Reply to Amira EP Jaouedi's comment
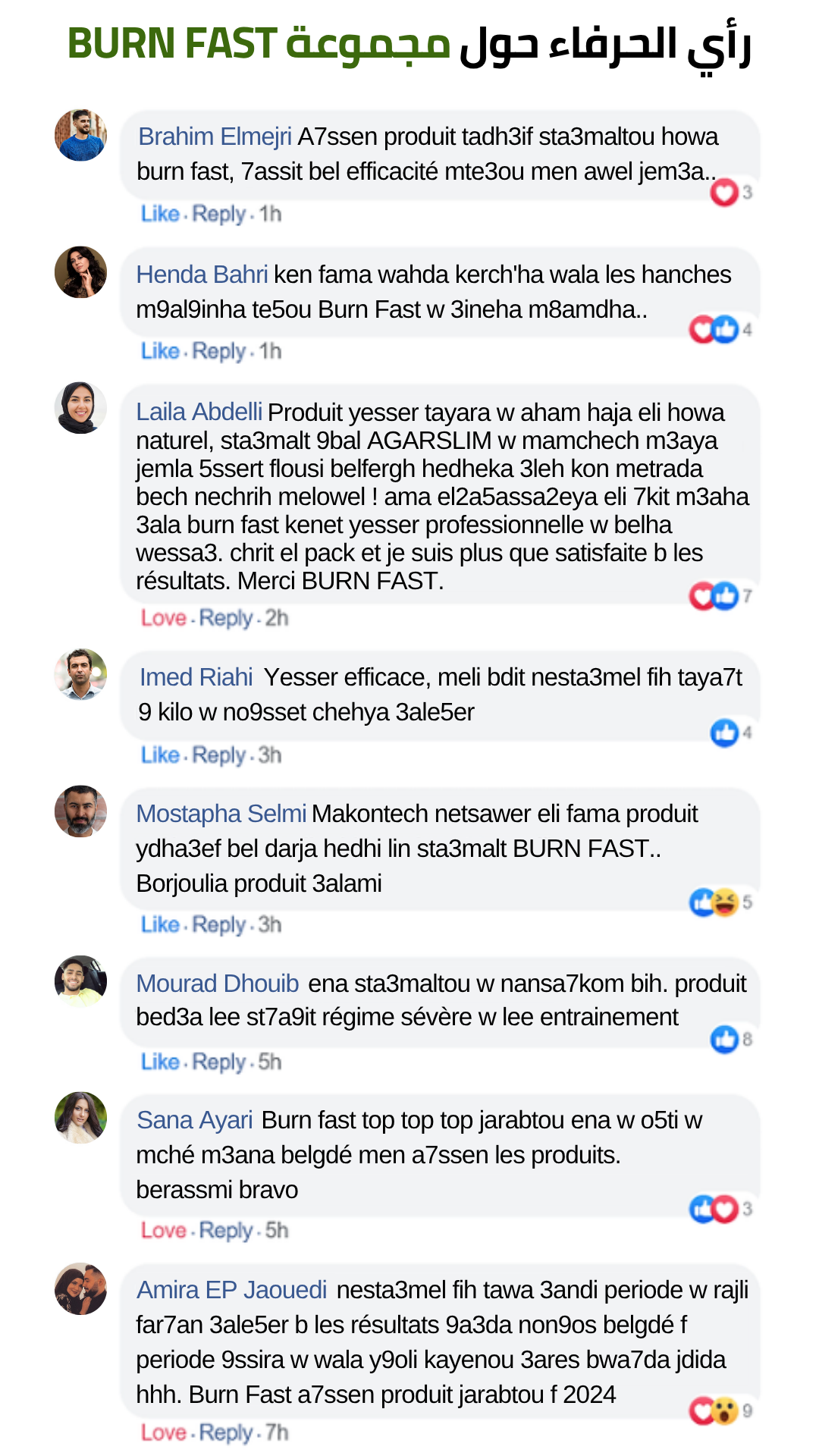Viewport: 819px width, 1456px height. coord(226,1432)
